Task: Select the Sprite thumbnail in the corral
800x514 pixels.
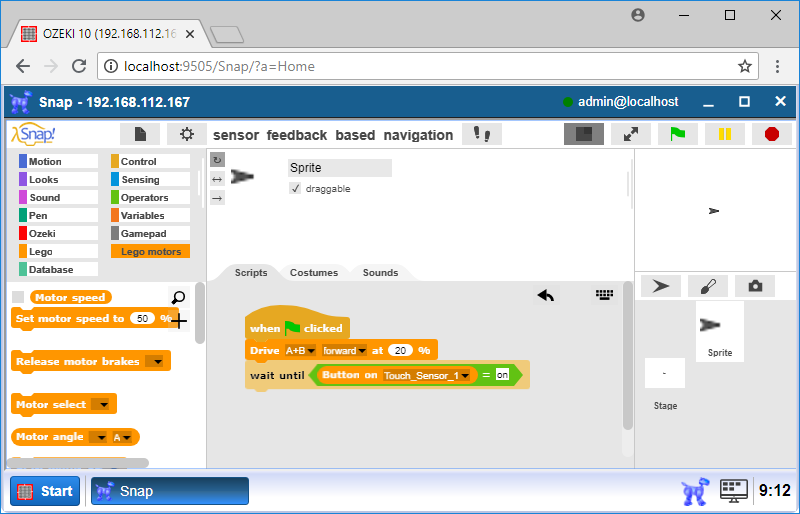Action: (720, 332)
